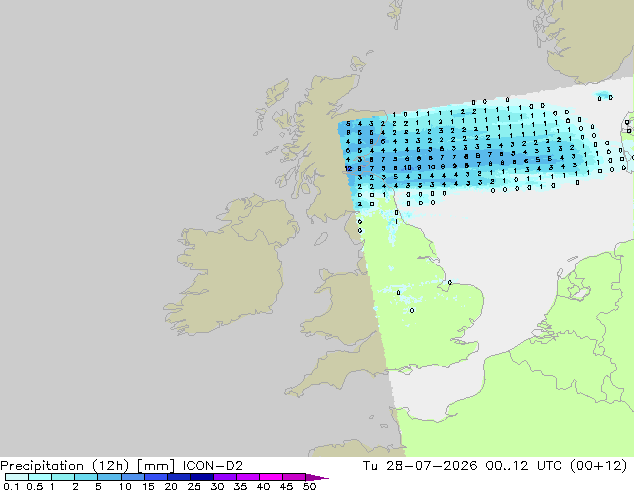The height and width of the screenshot is (490, 634).
Task: Select the 35–40 mm legend swatch
Action: 247,477
